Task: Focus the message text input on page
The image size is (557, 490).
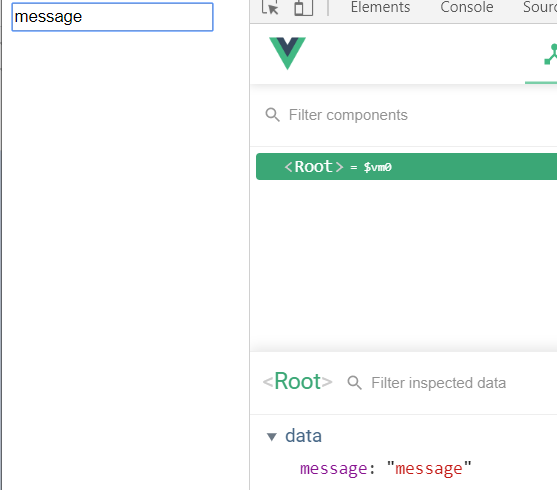Action: pos(113,17)
